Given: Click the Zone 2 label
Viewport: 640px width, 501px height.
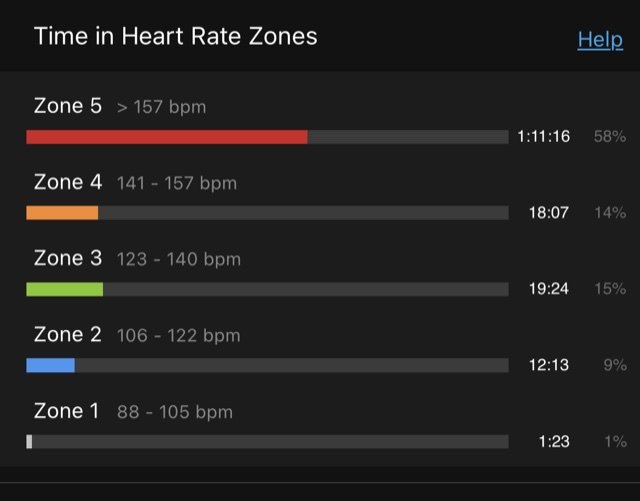Looking at the screenshot, I should click(68, 334).
